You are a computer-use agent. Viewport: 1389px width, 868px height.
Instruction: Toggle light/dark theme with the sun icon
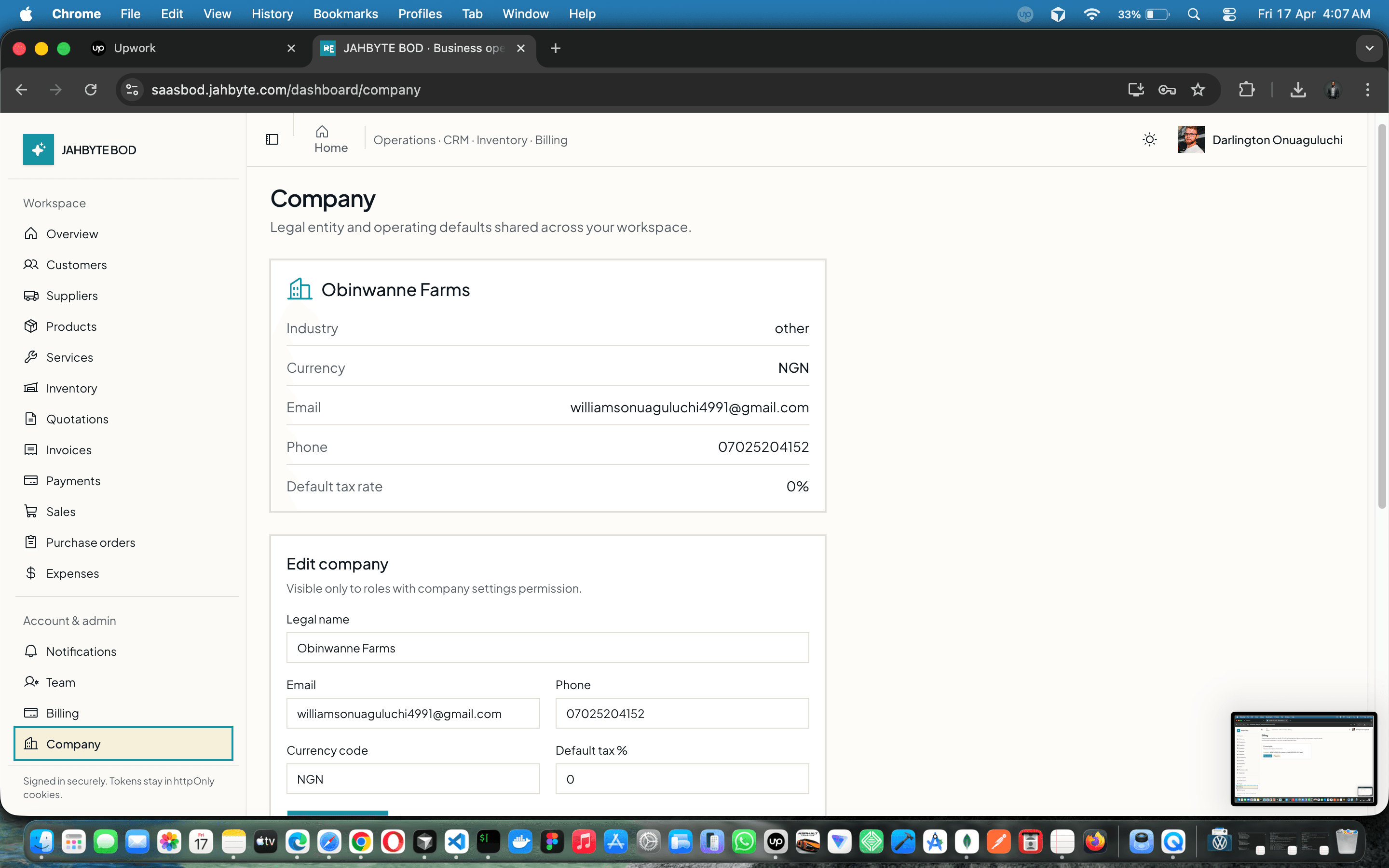1150,139
